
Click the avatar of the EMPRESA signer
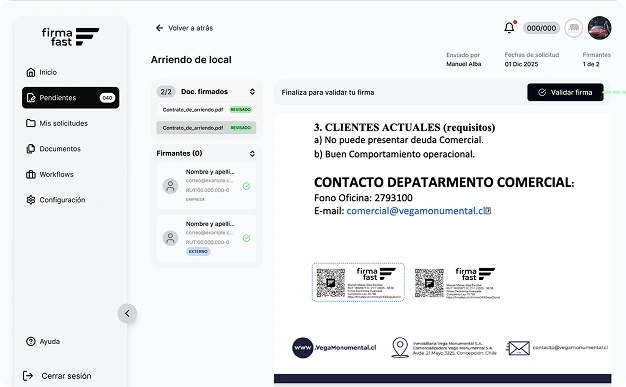[x=170, y=186]
